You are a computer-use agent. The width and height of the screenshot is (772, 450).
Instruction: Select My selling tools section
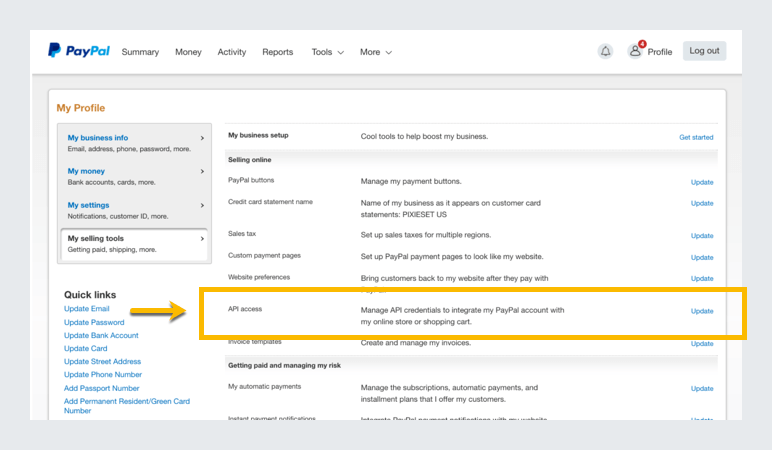[134, 244]
